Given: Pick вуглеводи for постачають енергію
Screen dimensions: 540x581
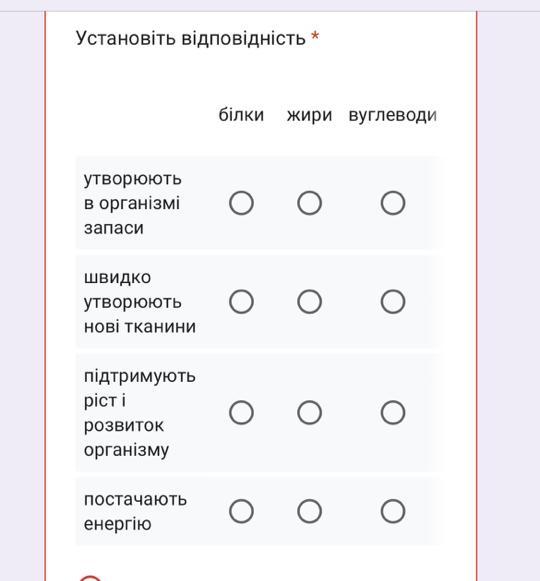Looking at the screenshot, I should click(393, 511).
